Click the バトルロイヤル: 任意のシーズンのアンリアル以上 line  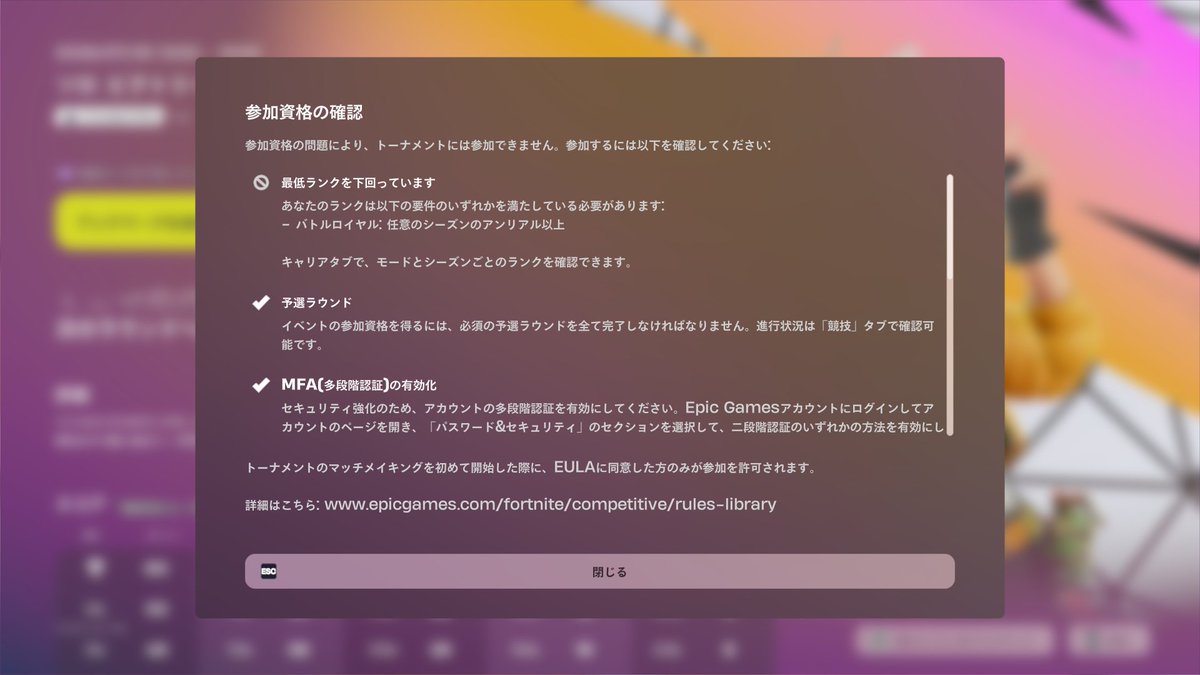(x=423, y=224)
